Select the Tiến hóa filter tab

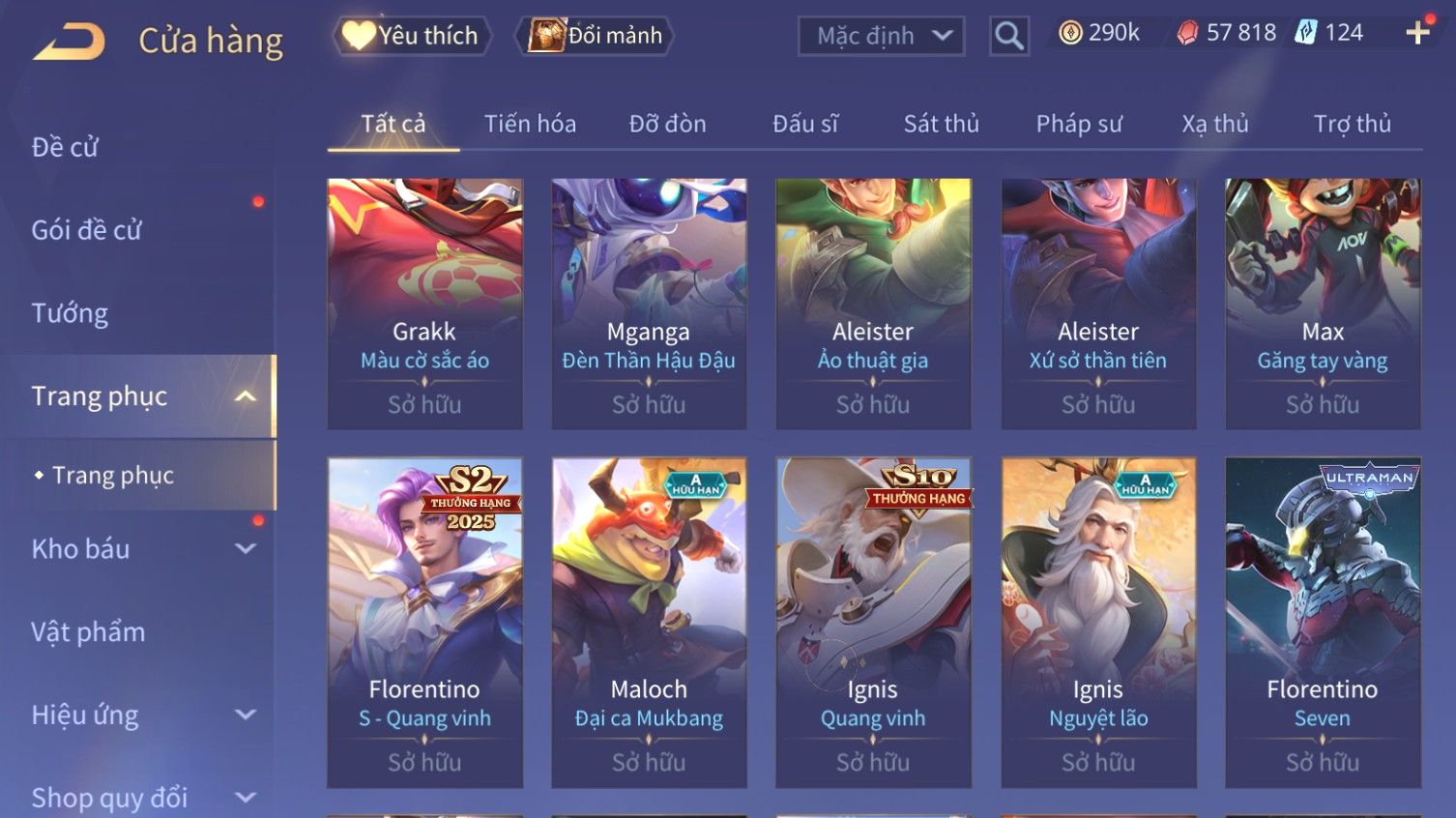click(x=530, y=124)
